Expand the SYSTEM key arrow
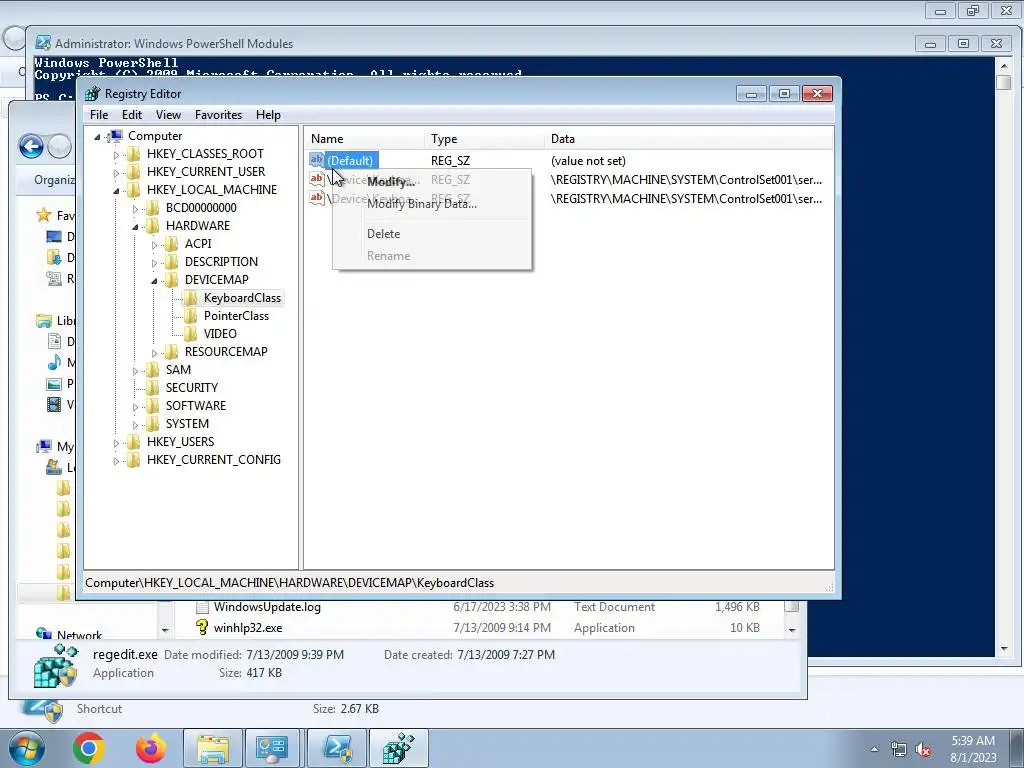 (135, 424)
